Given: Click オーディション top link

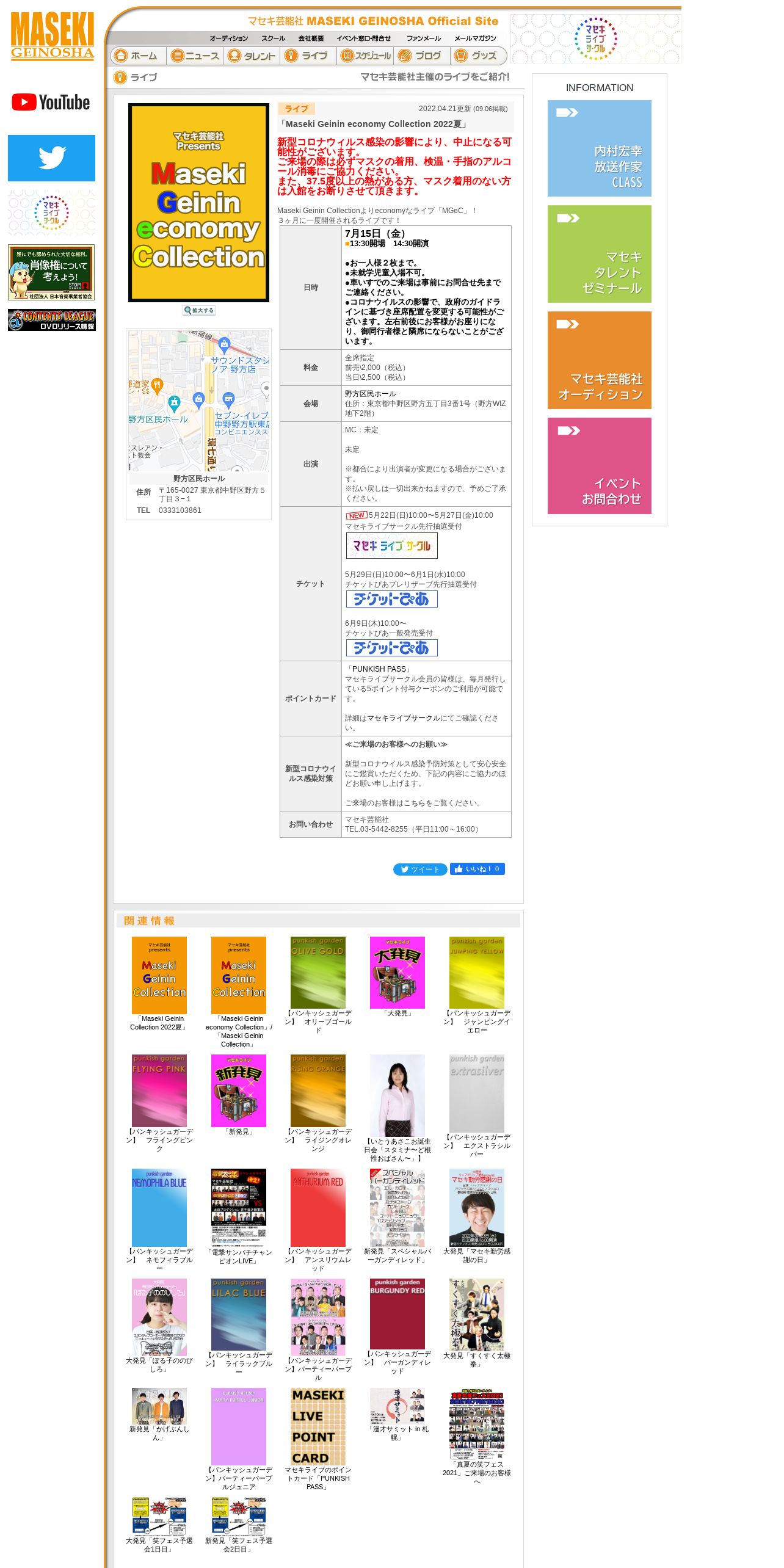Looking at the screenshot, I should tap(229, 38).
